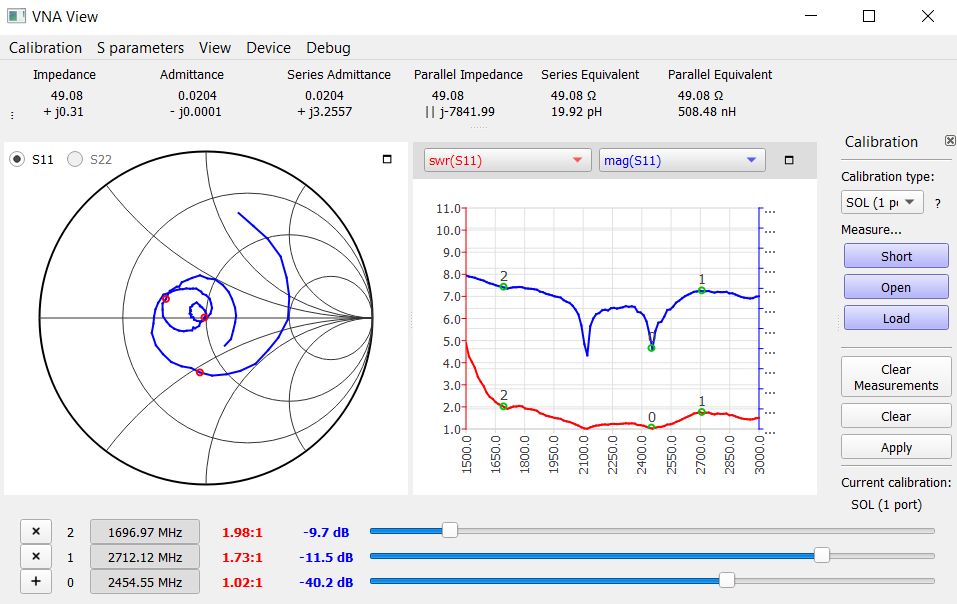Image resolution: width=957 pixels, height=604 pixels.
Task: Open the S parameters menu
Action: 140,48
